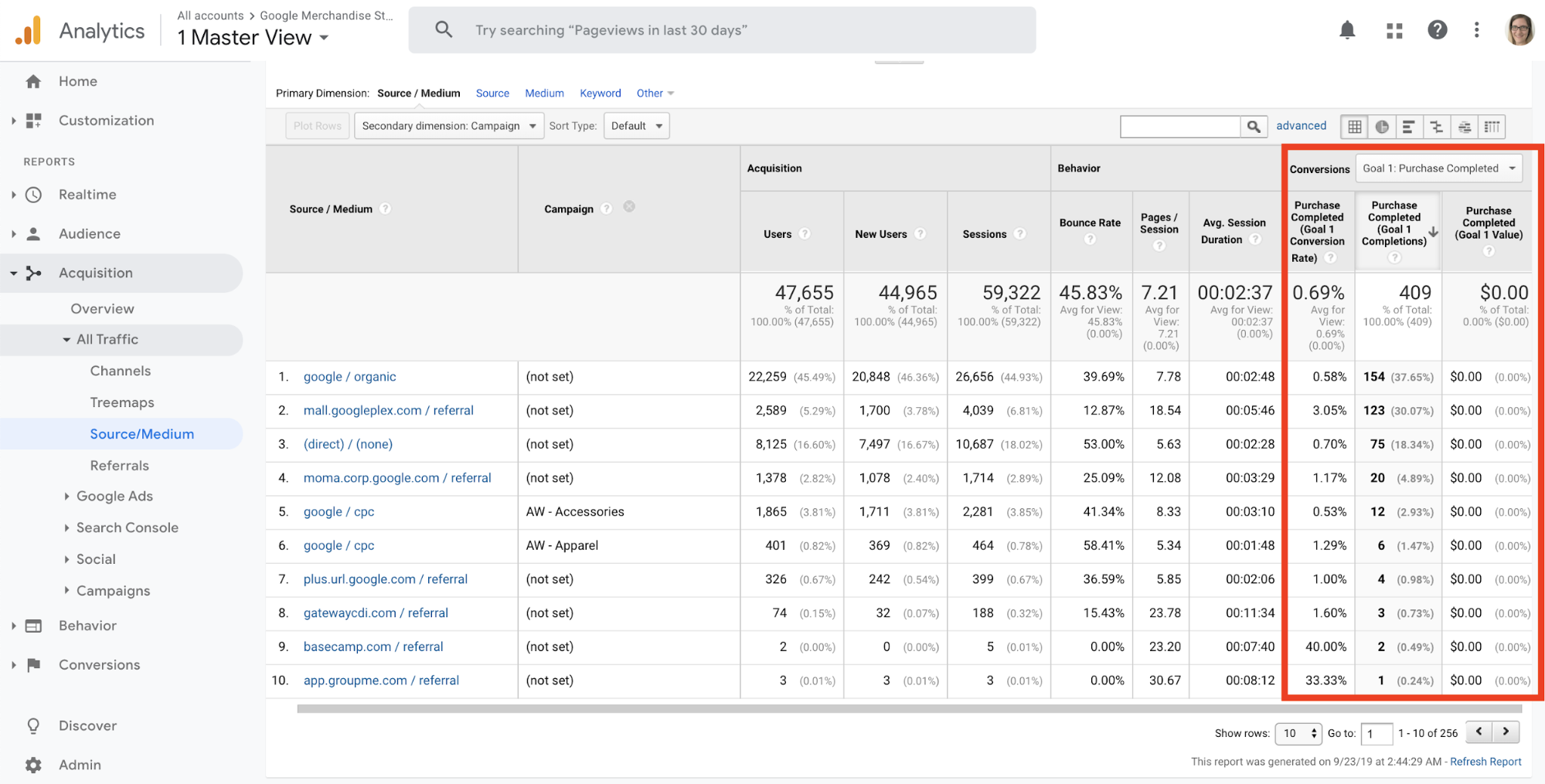1545x784 pixels.
Task: Open the help question mark menu
Action: click(x=1438, y=30)
